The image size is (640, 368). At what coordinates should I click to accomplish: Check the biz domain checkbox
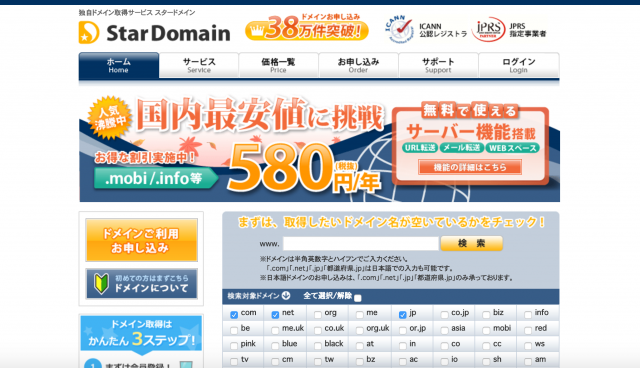coord(486,315)
